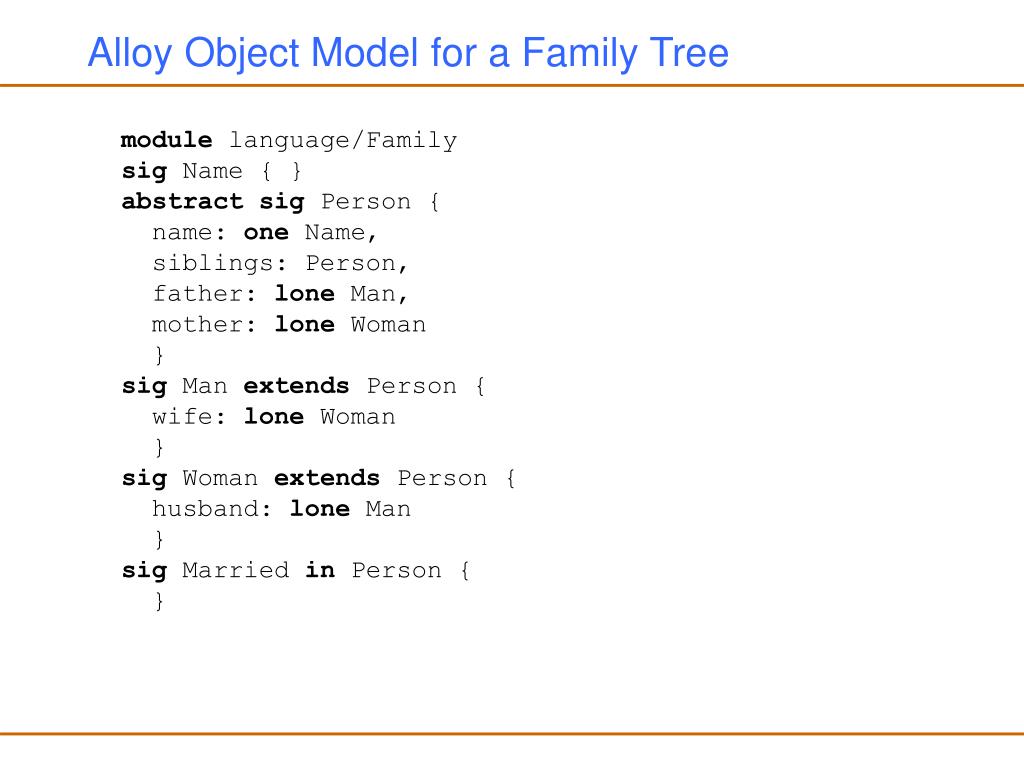1024x768 pixels.
Task: Click the 'husband:' field label
Action: pyautogui.click(x=212, y=509)
